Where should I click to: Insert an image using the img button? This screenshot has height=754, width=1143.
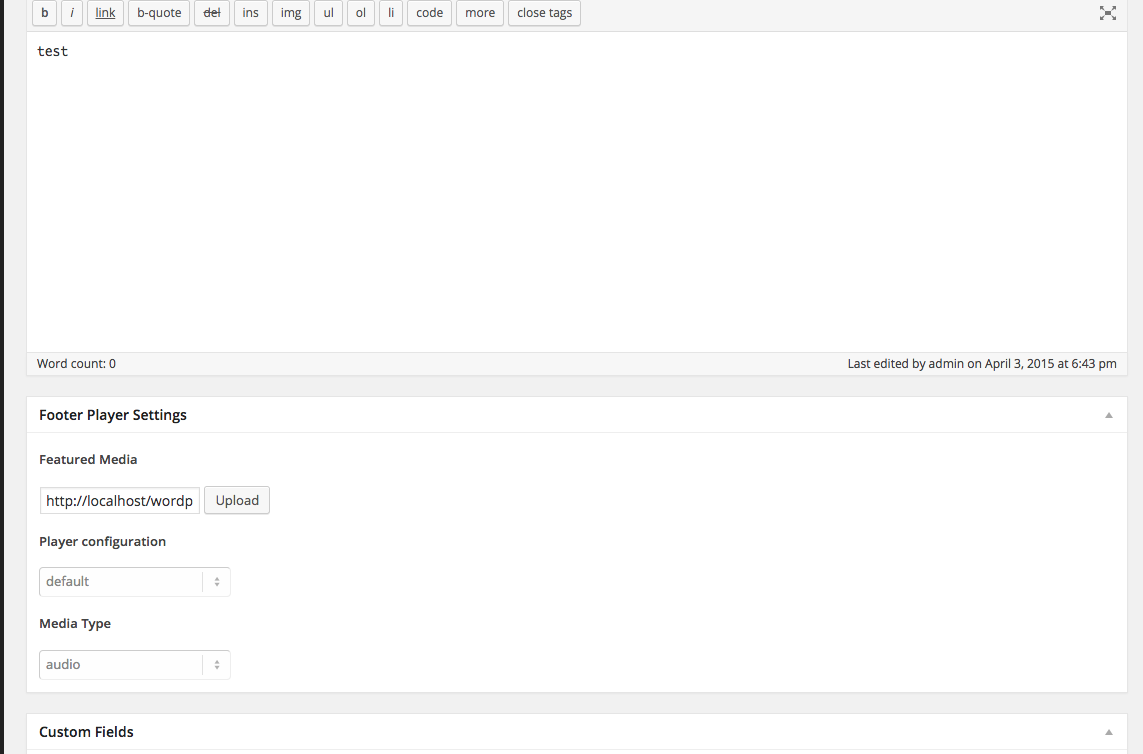click(x=290, y=13)
